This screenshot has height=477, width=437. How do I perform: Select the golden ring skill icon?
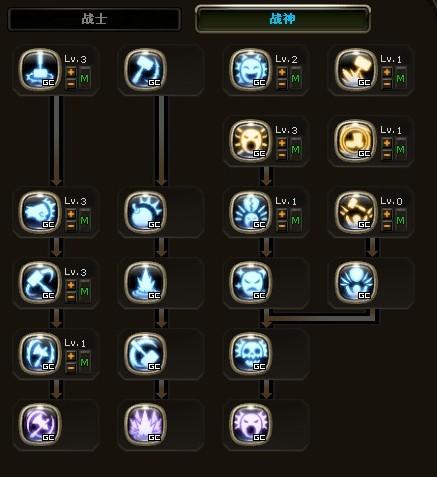pos(355,141)
